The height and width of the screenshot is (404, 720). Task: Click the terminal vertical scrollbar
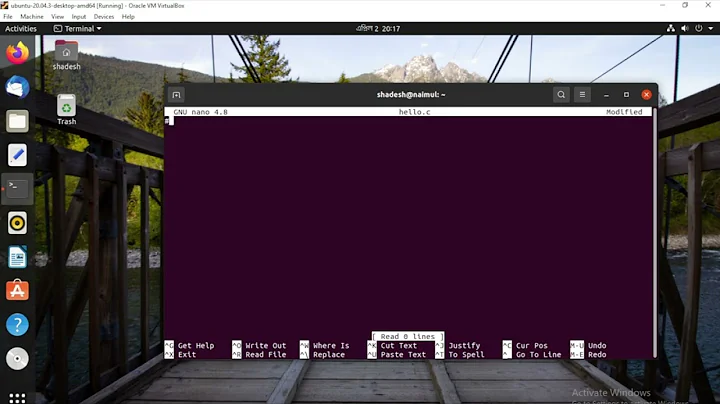pos(654,232)
